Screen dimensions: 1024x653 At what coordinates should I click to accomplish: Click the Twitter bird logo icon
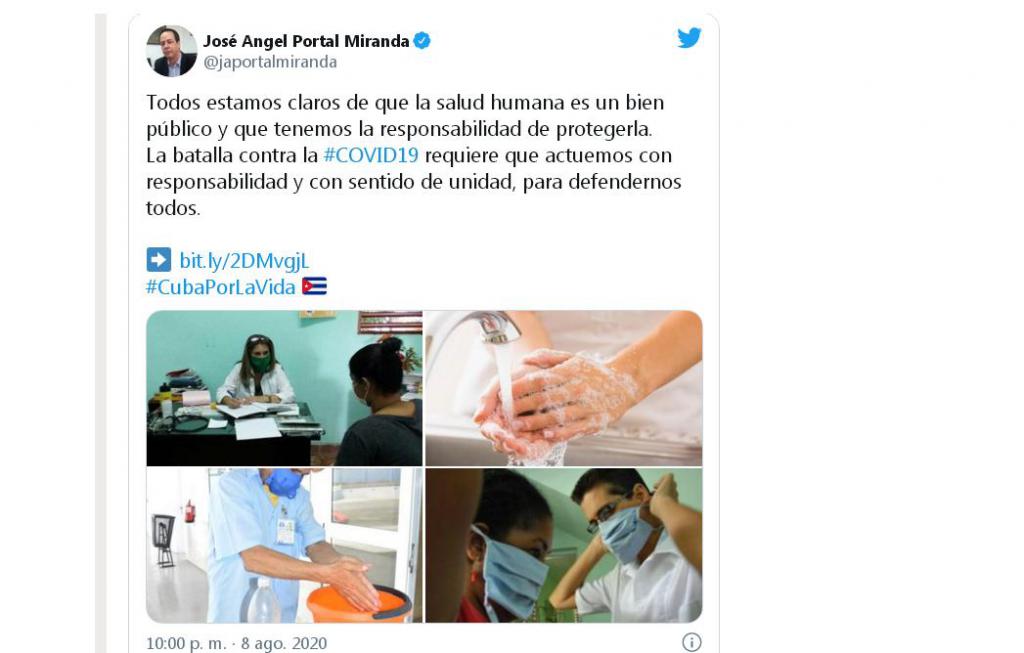tap(689, 38)
